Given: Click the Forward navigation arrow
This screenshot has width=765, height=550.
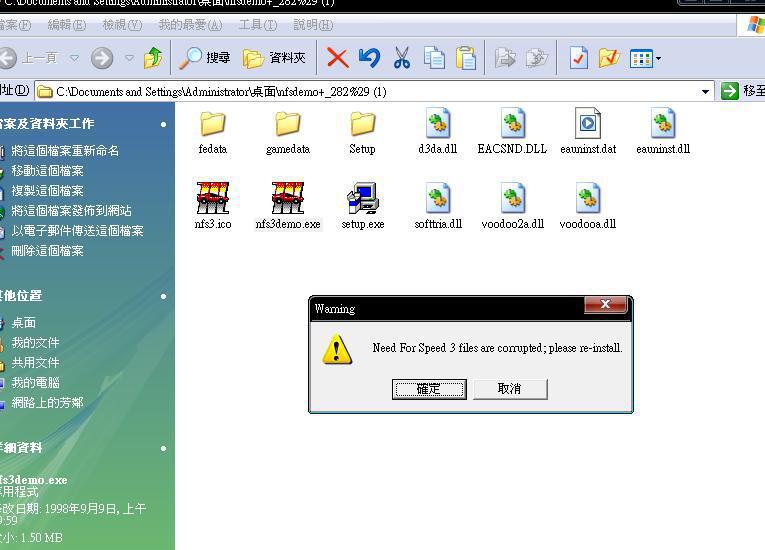Looking at the screenshot, I should tap(102, 58).
